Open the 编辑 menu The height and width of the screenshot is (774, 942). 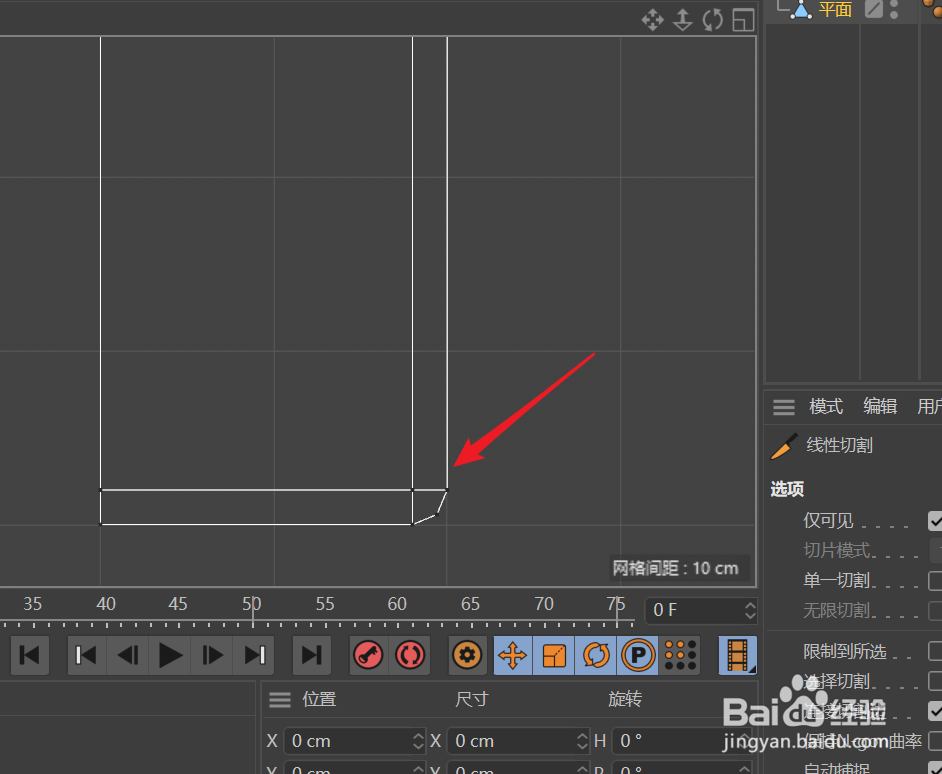(x=879, y=406)
